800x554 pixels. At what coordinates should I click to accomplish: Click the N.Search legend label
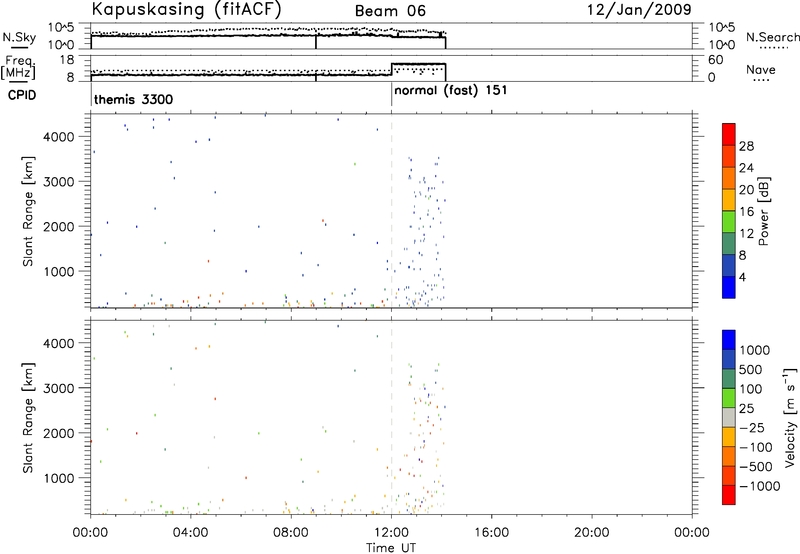click(x=772, y=37)
